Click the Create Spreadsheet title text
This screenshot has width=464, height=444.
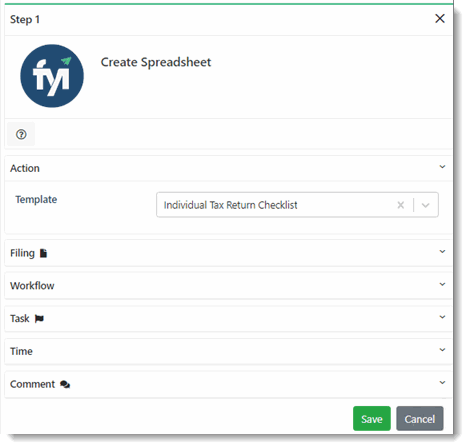click(x=156, y=62)
